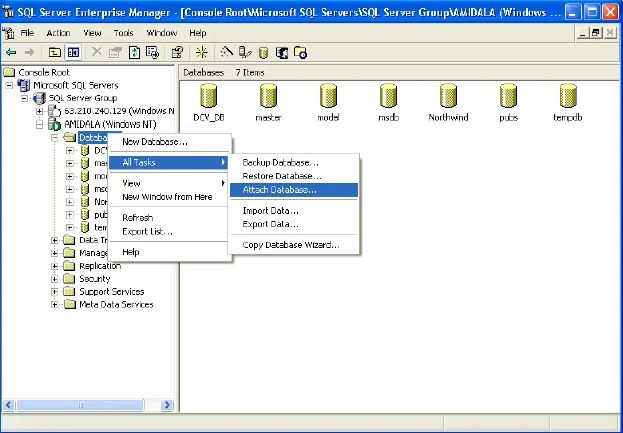Image resolution: width=623 pixels, height=433 pixels.
Task: Click the Properties toolbar icon
Action: point(115,52)
